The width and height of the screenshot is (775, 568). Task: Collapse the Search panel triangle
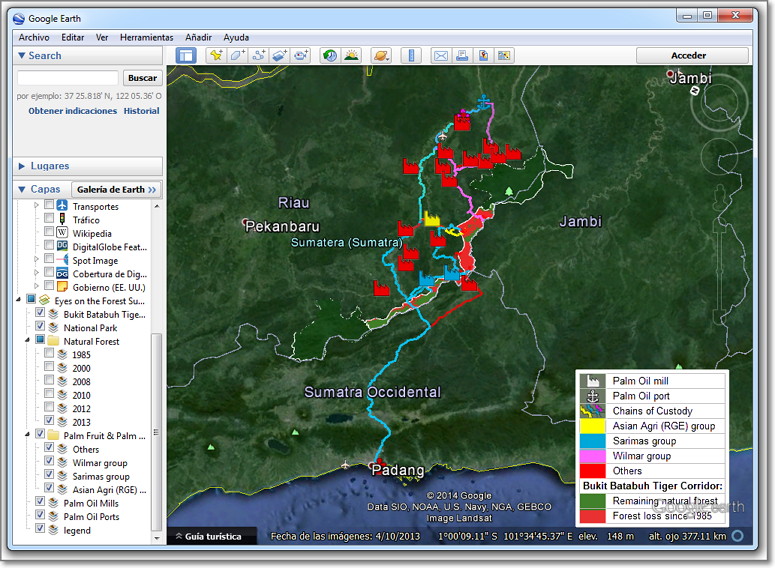[22, 55]
